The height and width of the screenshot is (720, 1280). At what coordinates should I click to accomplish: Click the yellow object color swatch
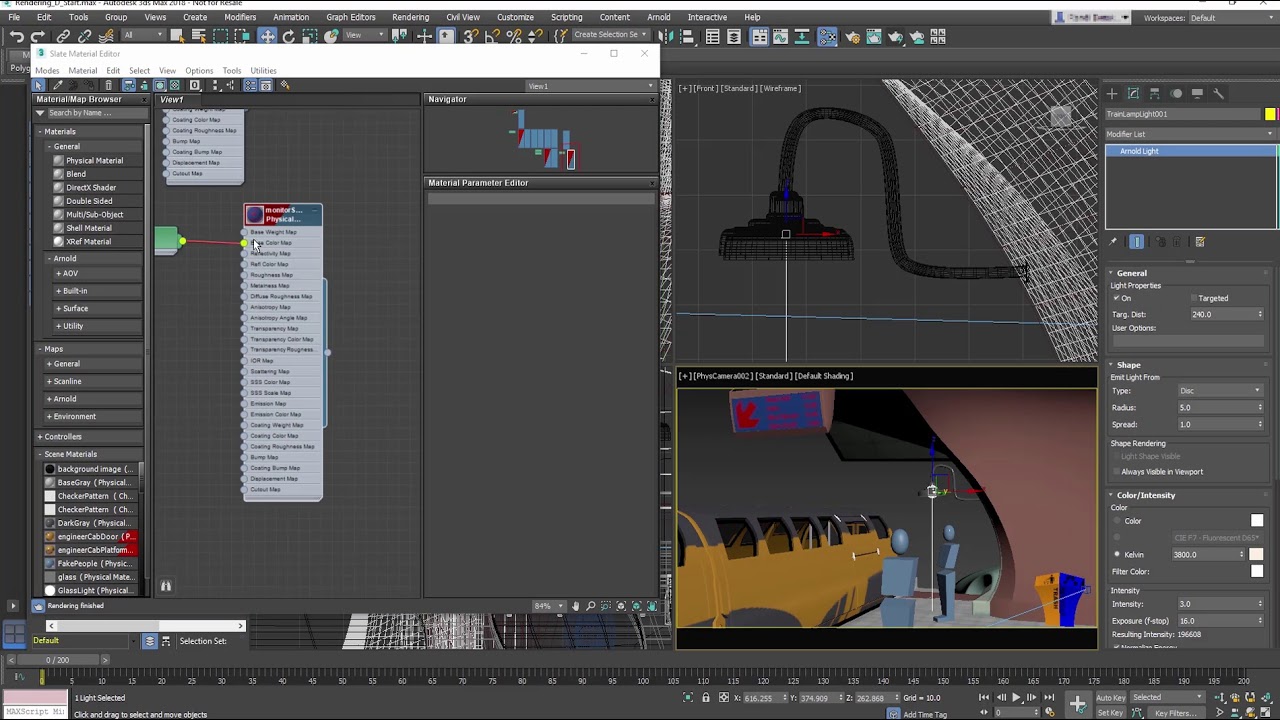click(1270, 114)
